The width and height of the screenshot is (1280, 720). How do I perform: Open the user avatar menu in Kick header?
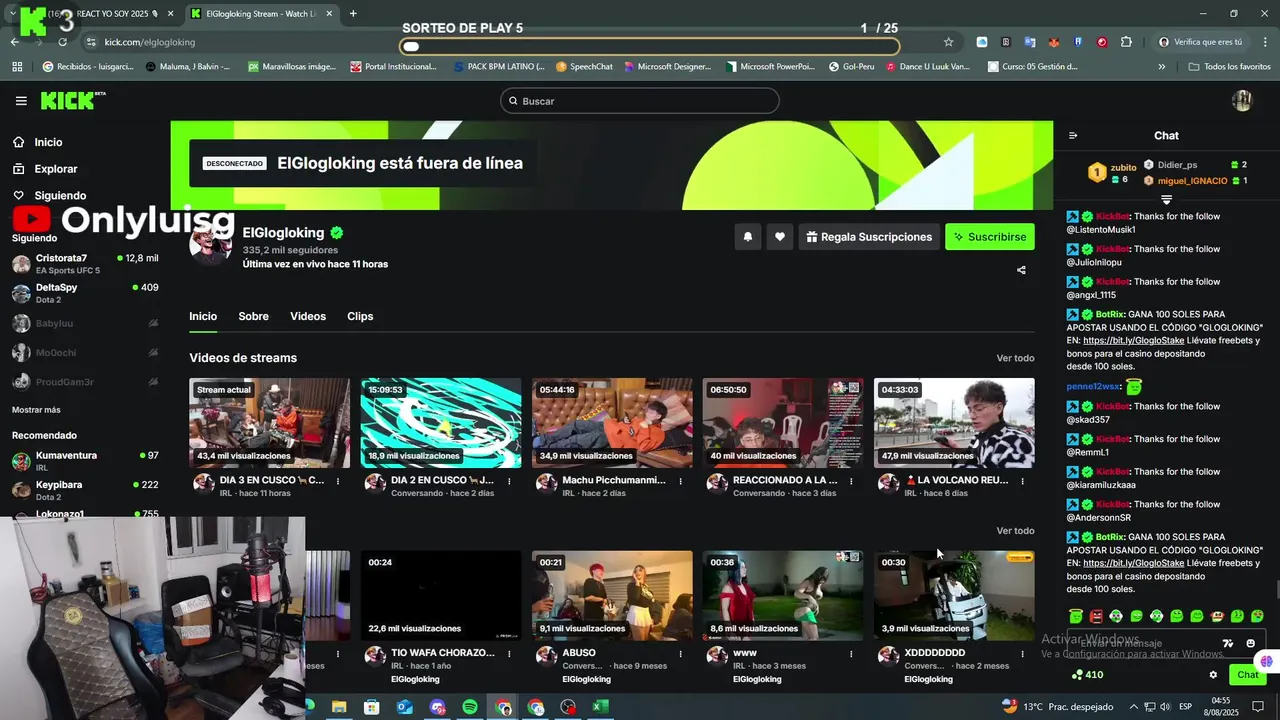1242,100
